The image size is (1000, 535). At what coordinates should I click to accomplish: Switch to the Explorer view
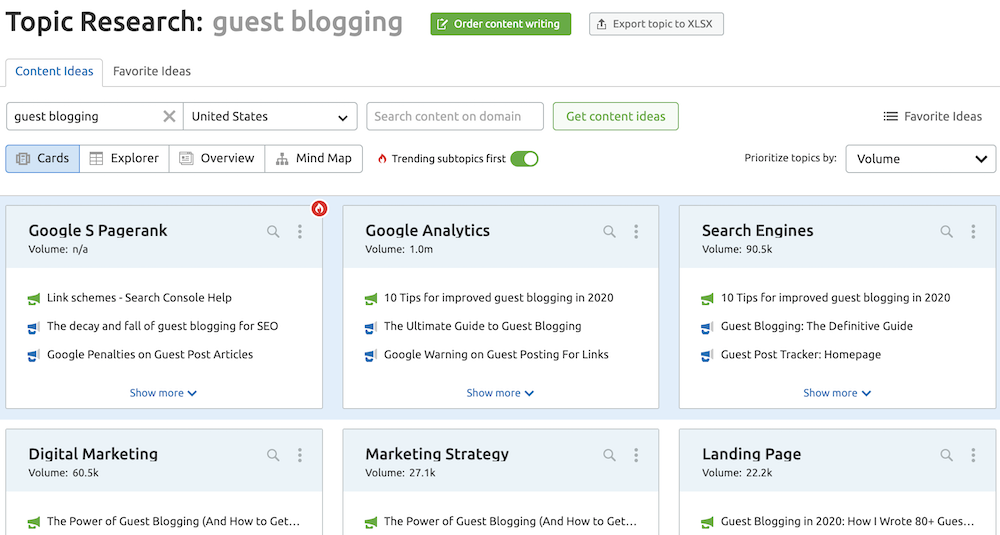[124, 158]
